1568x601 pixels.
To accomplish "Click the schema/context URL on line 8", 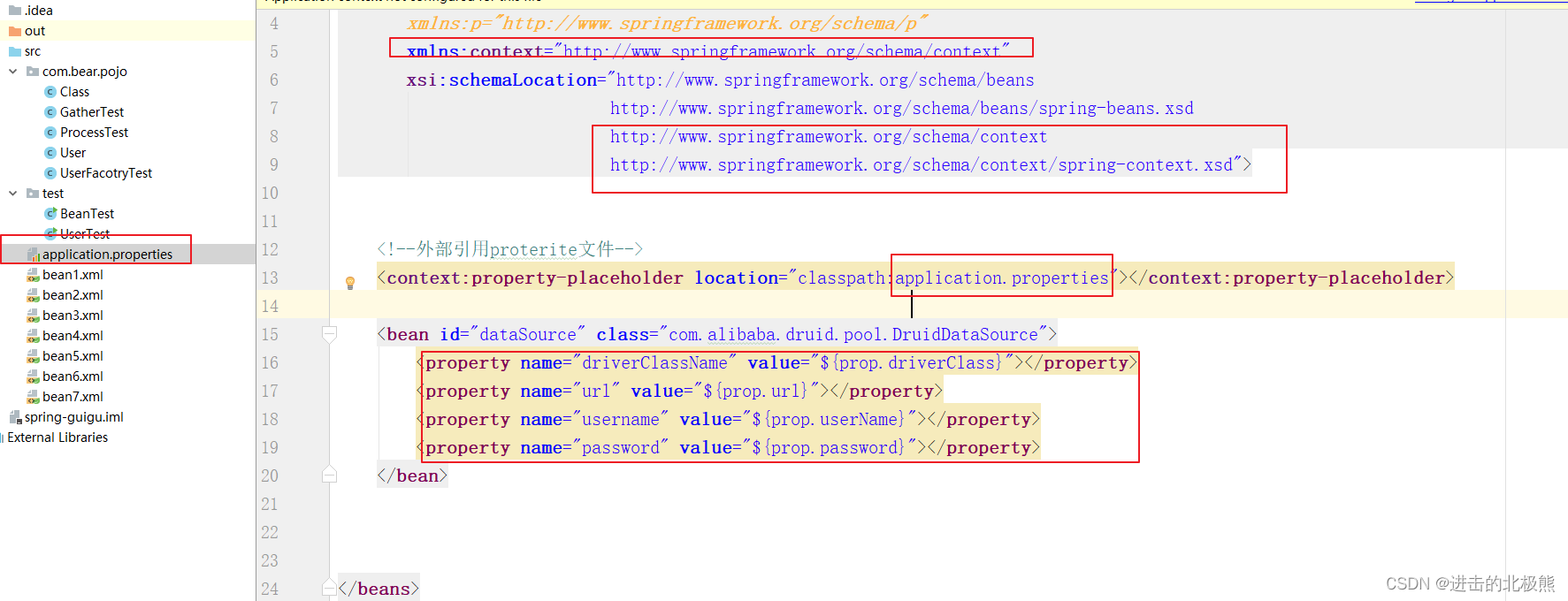I will (x=828, y=136).
